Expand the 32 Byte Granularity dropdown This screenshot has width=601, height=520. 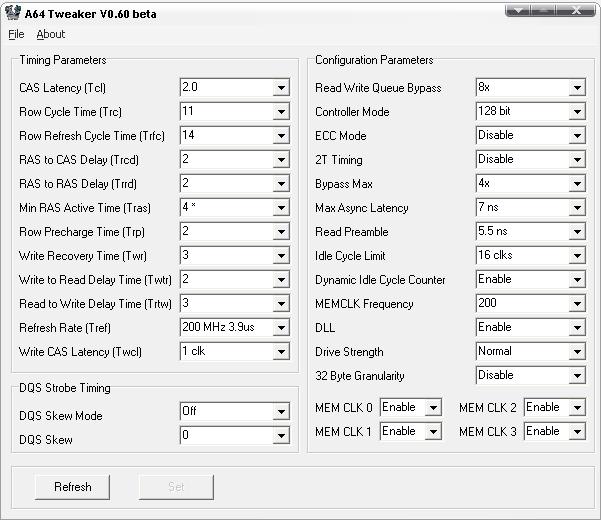click(x=531, y=375)
